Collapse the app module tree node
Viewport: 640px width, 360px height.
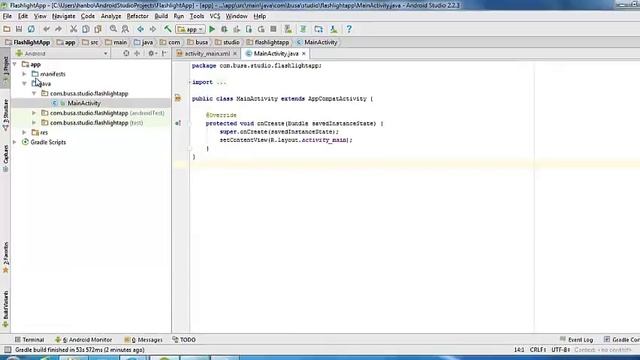[15, 64]
